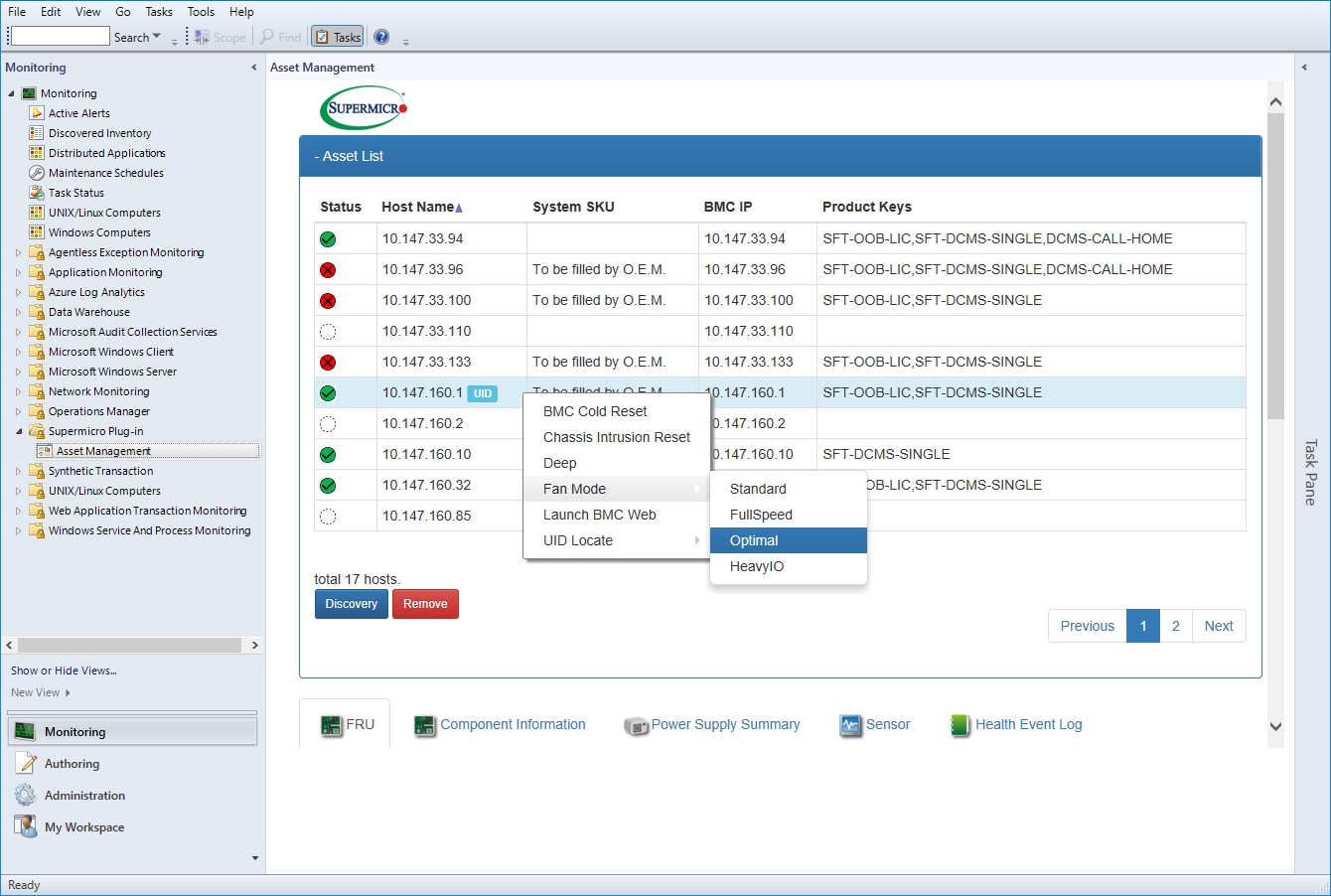This screenshot has width=1331, height=896.
Task: Click the Component Information icon
Action: pyautogui.click(x=425, y=725)
